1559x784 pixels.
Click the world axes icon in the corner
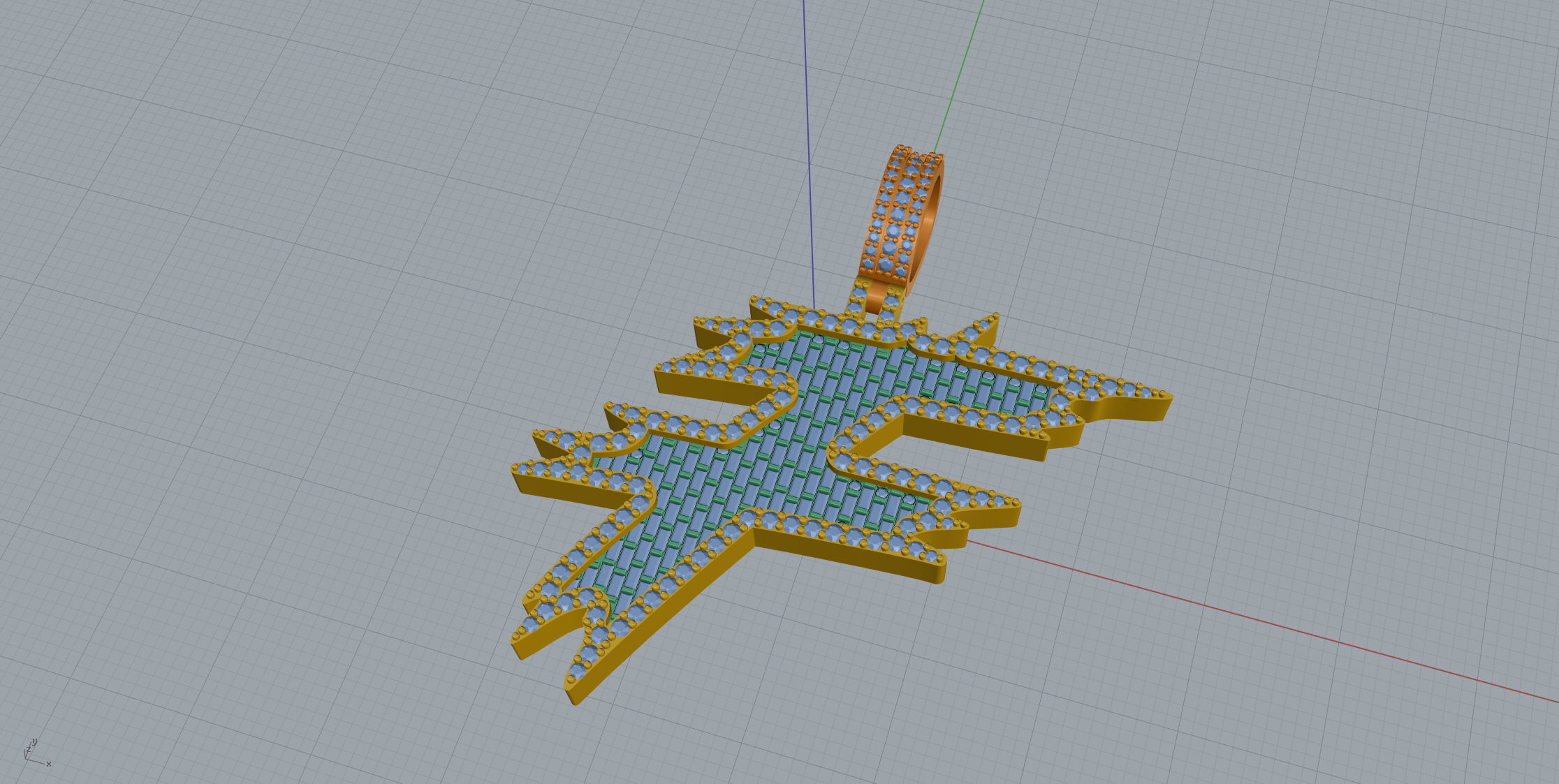[37, 753]
